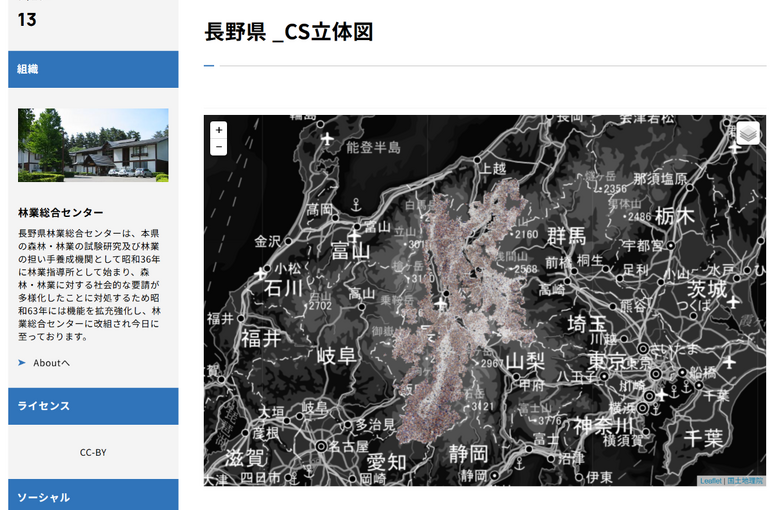Click the 滋賀 label on the map
The width and height of the screenshot is (770, 510).
point(245,458)
